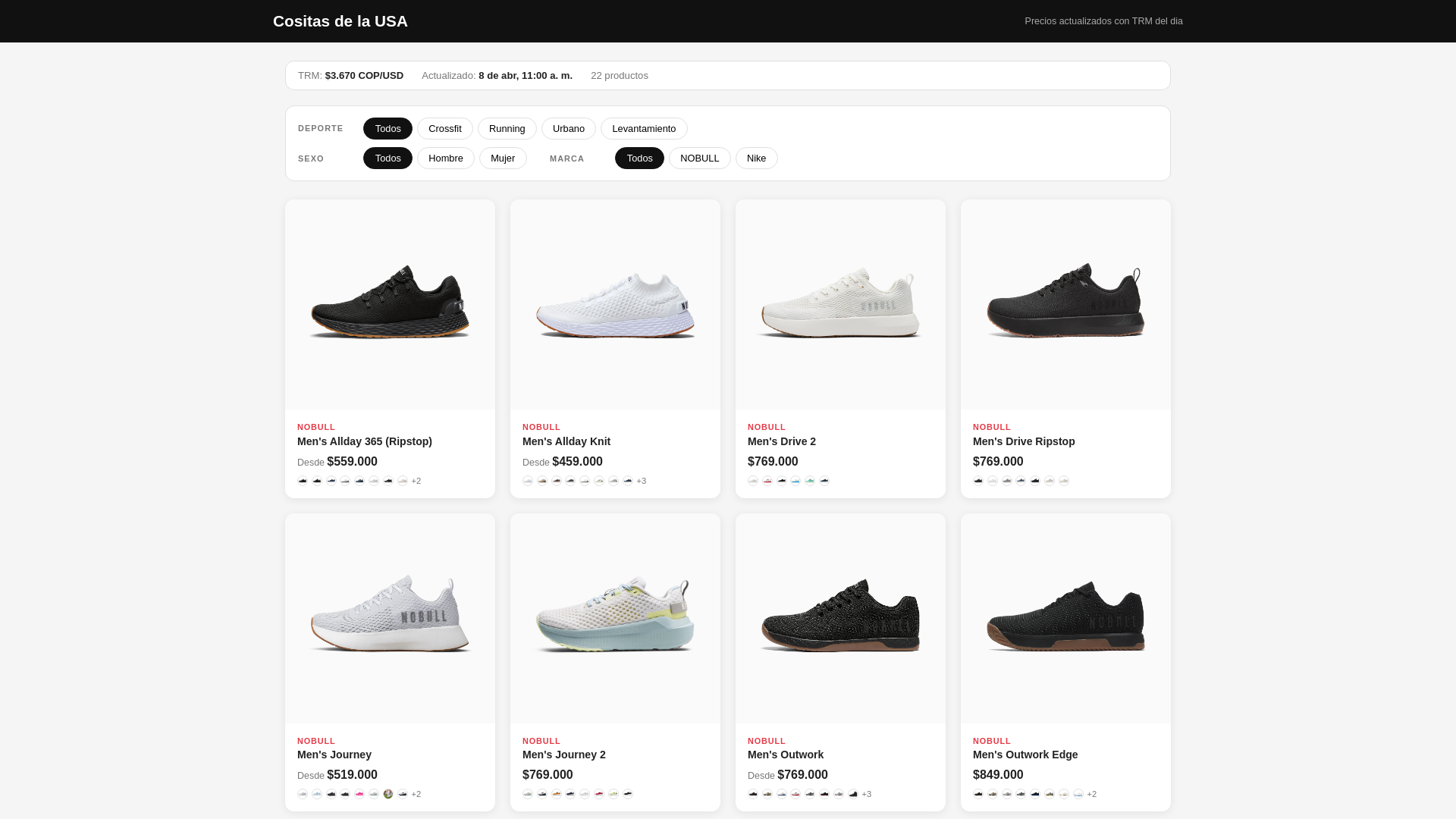Screen dimensions: 1456x819
Task: Filter by NOBULL brand
Action: [x=700, y=158]
